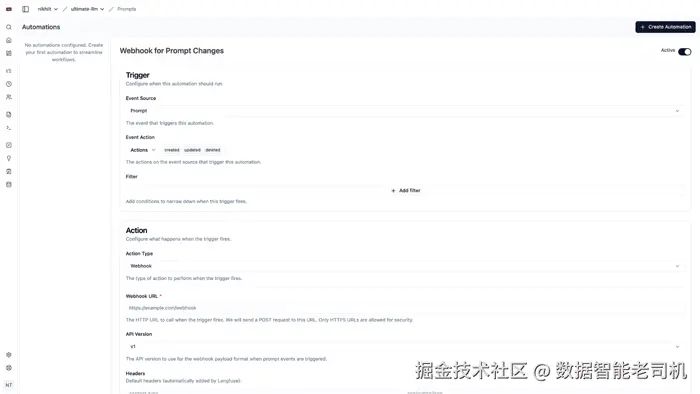700x394 pixels.
Task: Click the Headers label
Action: [x=135, y=373]
